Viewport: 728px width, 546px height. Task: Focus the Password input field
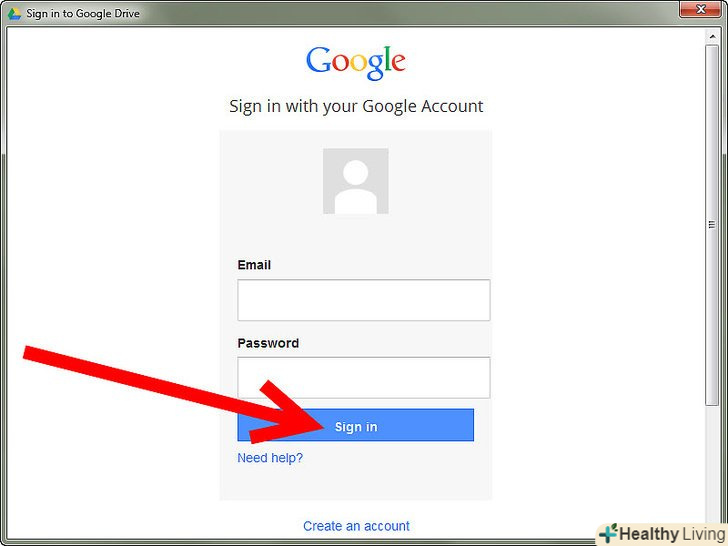tap(364, 377)
